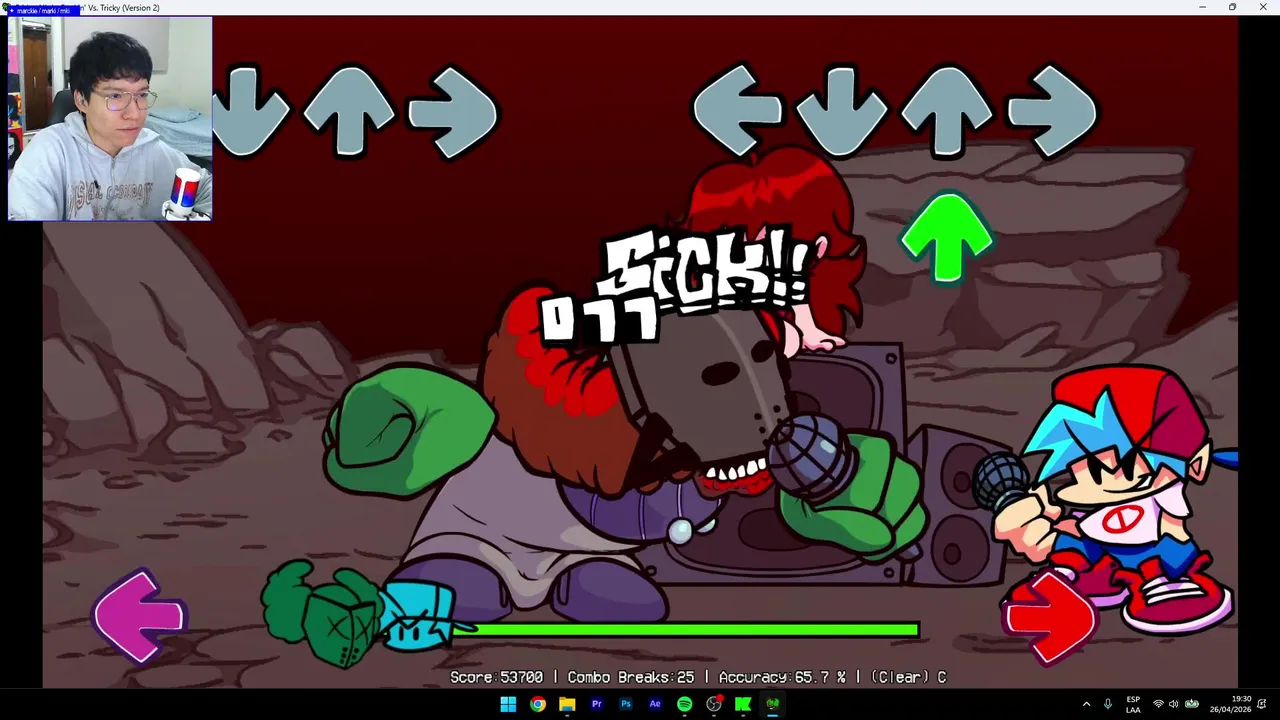Click the battery status tray icon
1280x720 pixels.
[x=1192, y=704]
